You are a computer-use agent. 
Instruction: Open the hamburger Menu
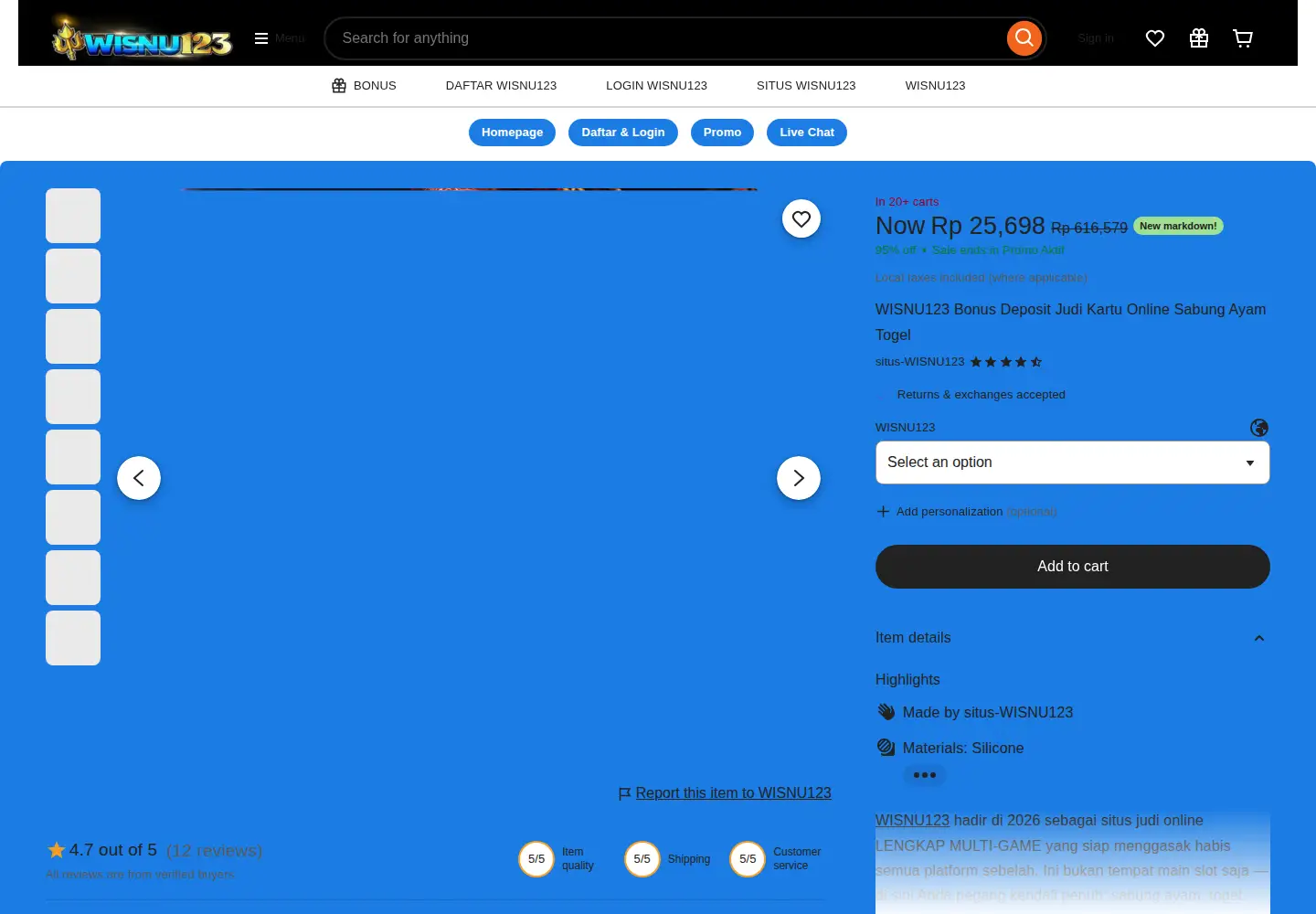tap(279, 38)
